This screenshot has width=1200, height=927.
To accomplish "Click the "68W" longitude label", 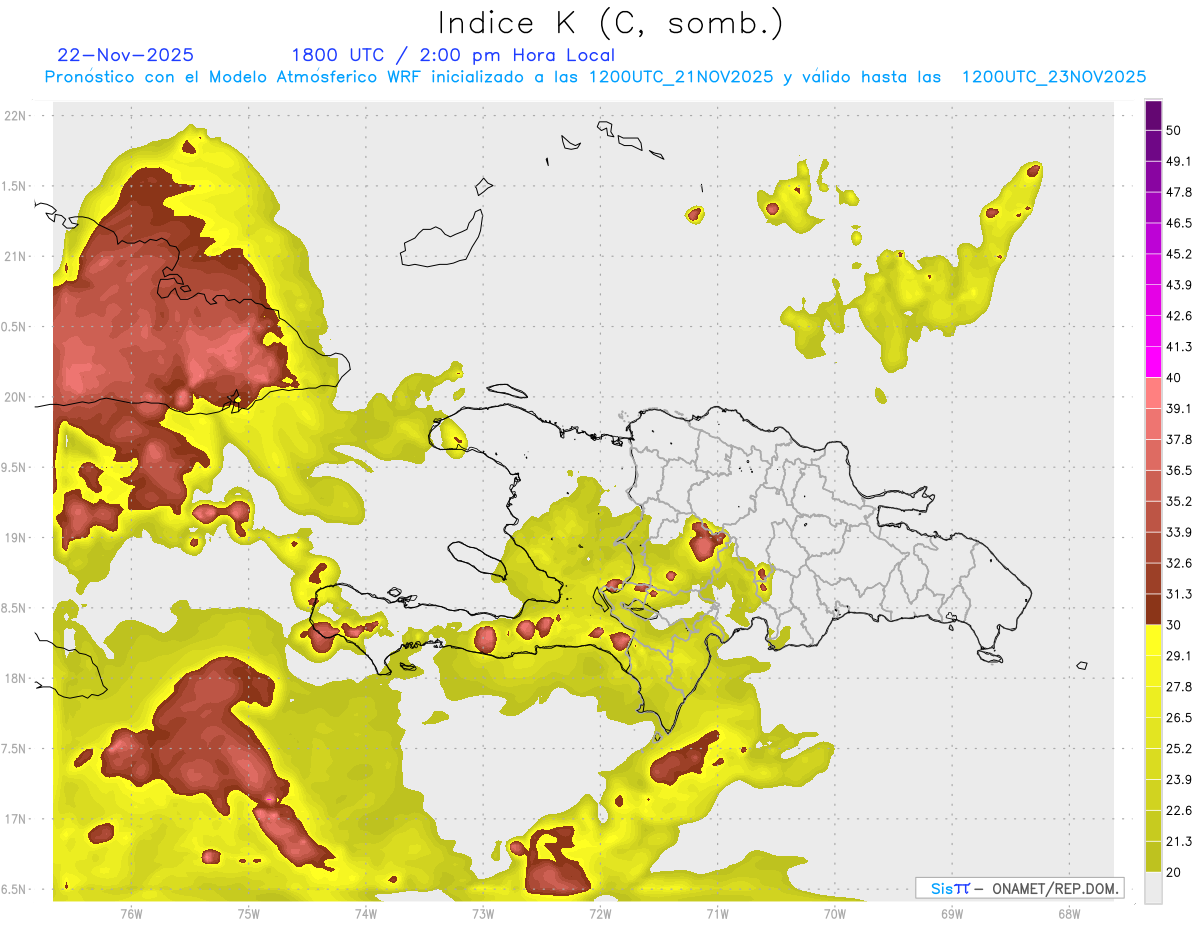I will [1069, 913].
